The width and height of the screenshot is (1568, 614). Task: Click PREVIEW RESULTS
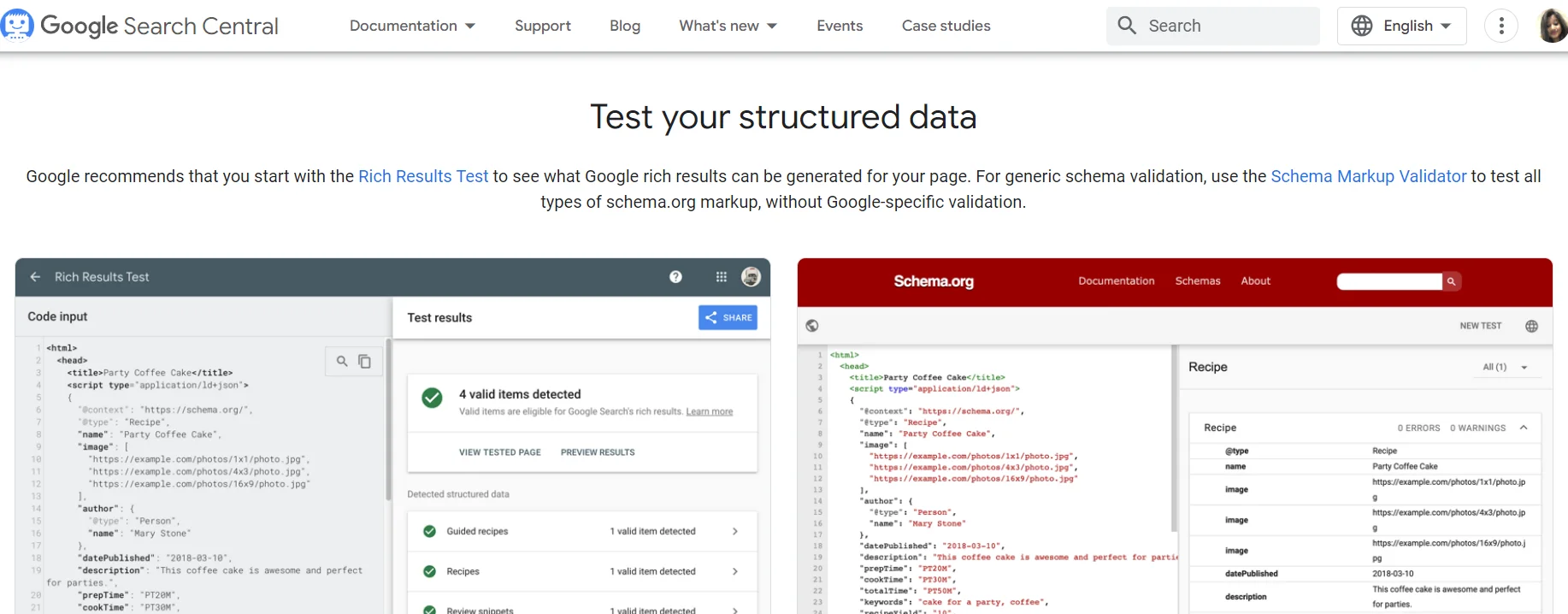pyautogui.click(x=598, y=452)
